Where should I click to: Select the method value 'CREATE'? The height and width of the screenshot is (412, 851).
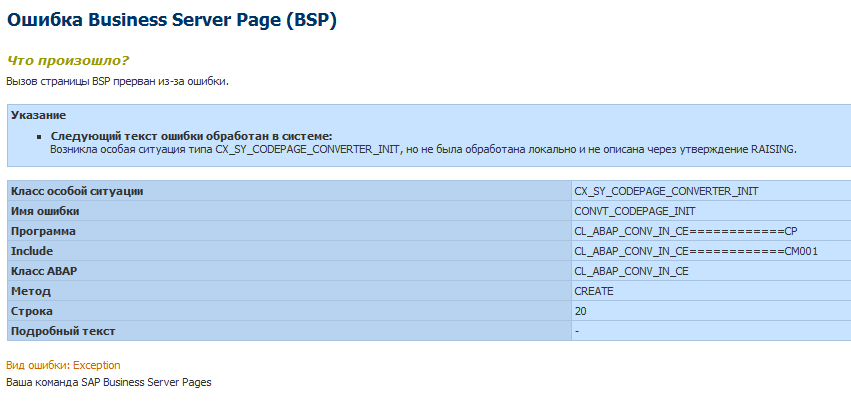tap(594, 291)
